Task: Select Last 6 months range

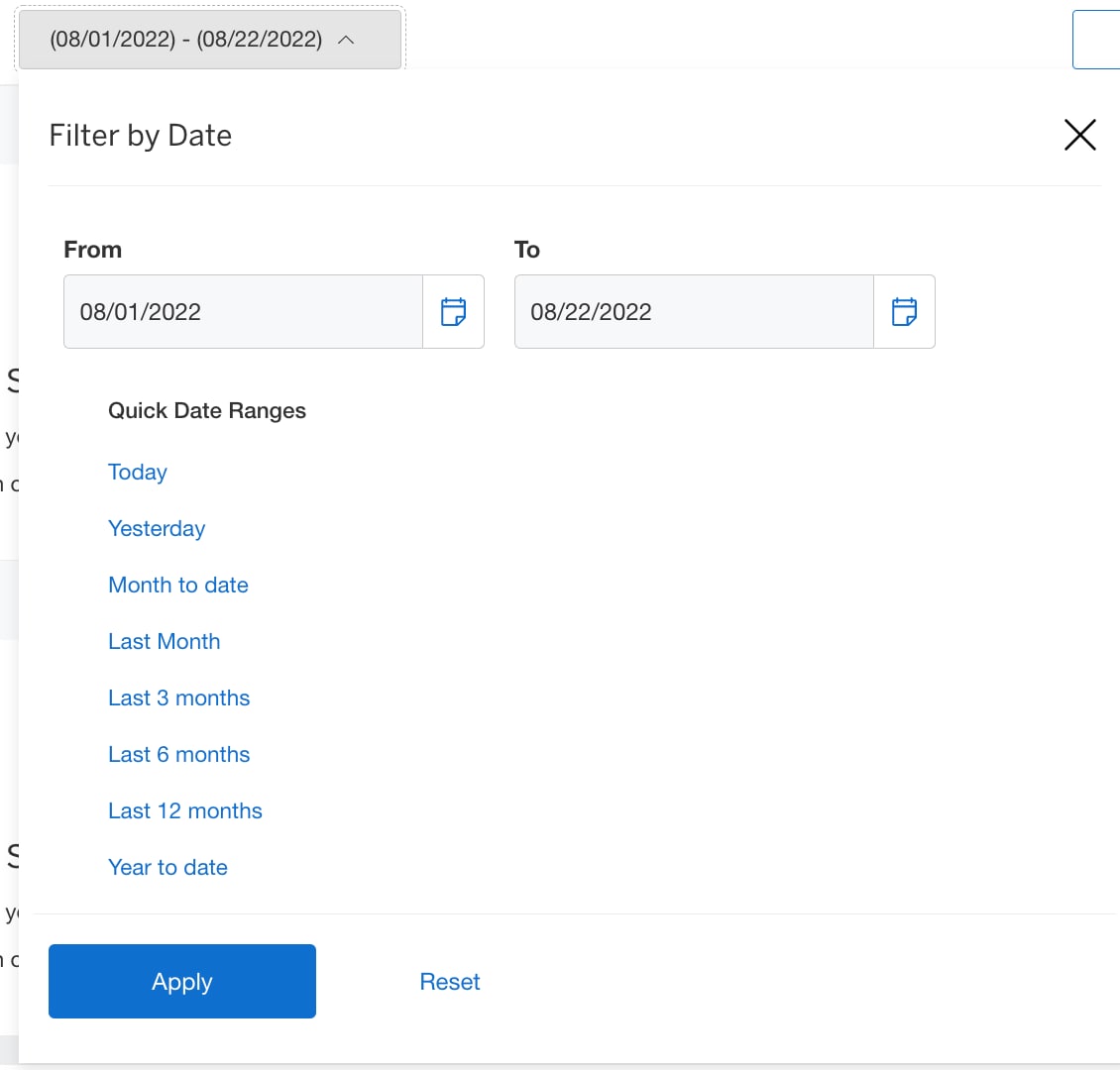Action: point(178,754)
